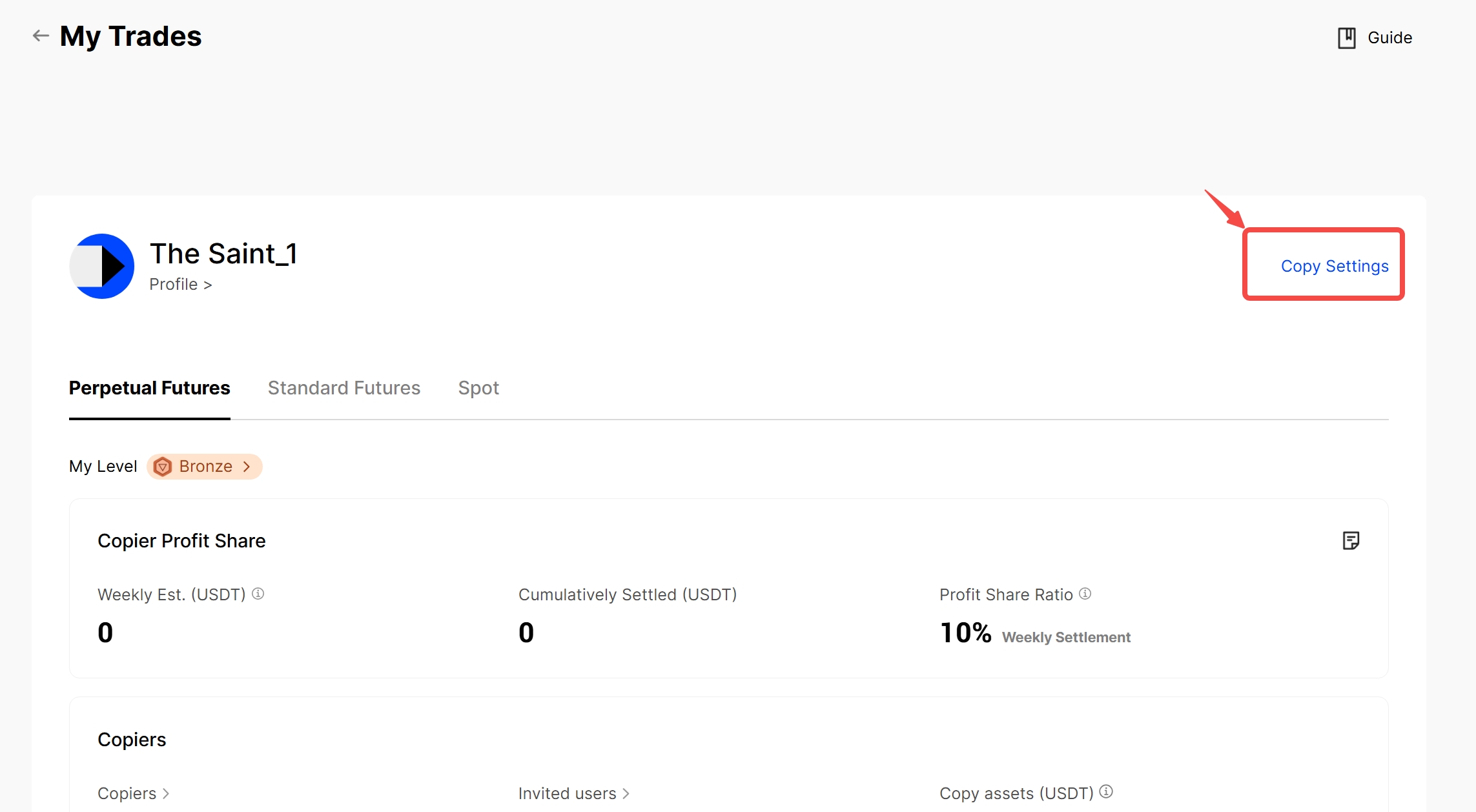This screenshot has width=1476, height=812.
Task: Click the Guide text link
Action: tap(1389, 38)
